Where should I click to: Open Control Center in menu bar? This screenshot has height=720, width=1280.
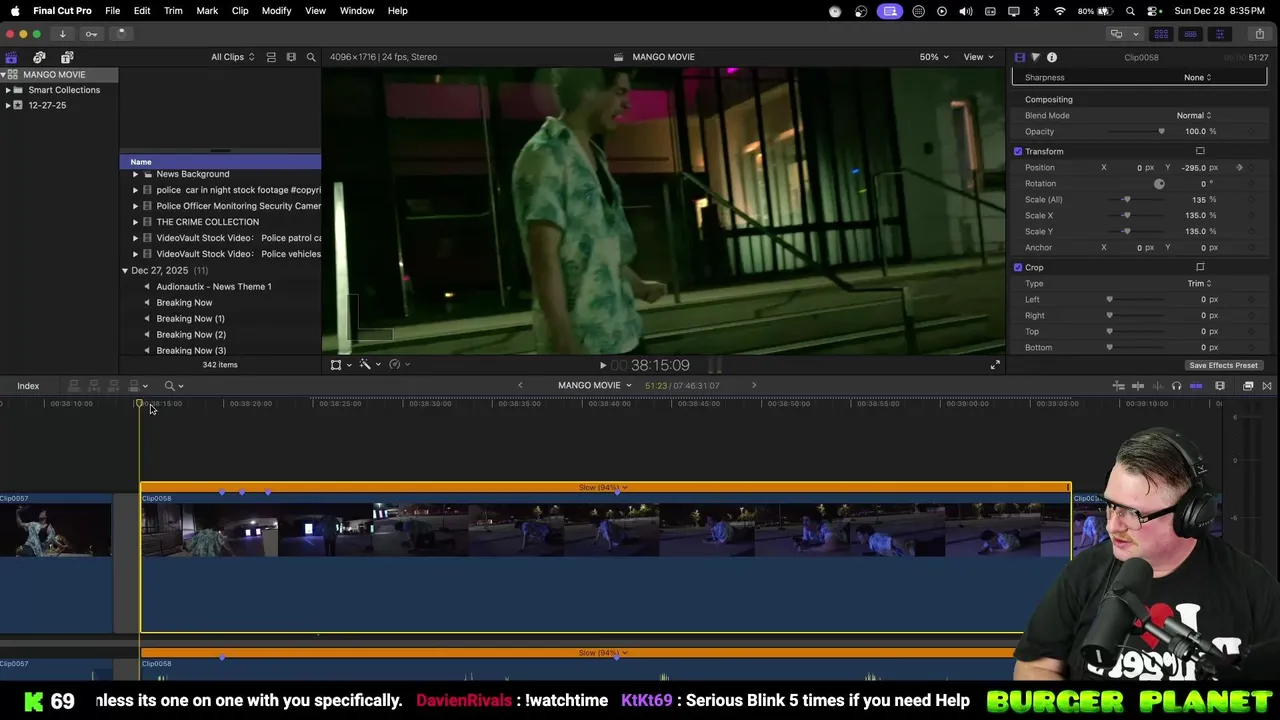(1153, 11)
